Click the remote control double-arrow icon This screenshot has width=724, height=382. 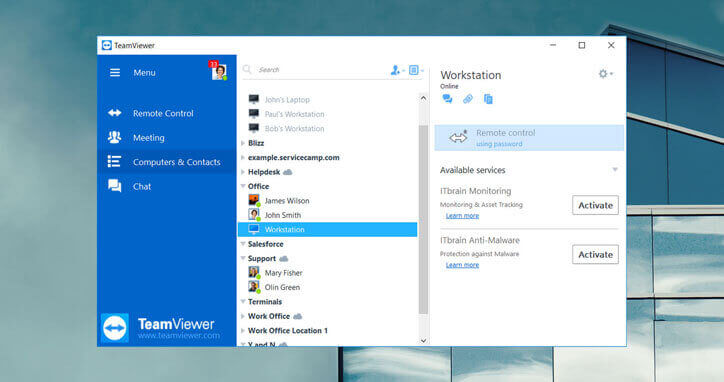pyautogui.click(x=458, y=137)
